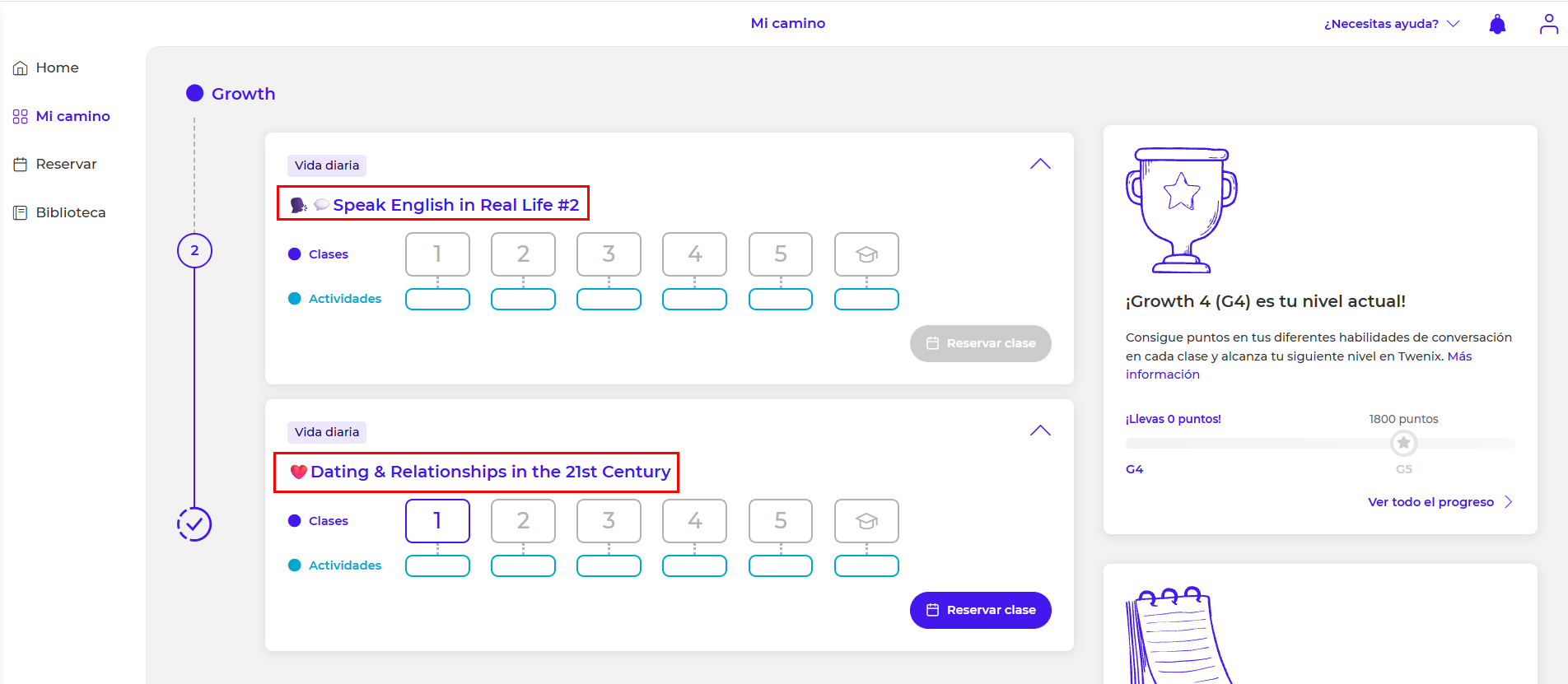Click the G5 star marker on progress bar
Screen dimensions: 1568x684
point(1403,444)
